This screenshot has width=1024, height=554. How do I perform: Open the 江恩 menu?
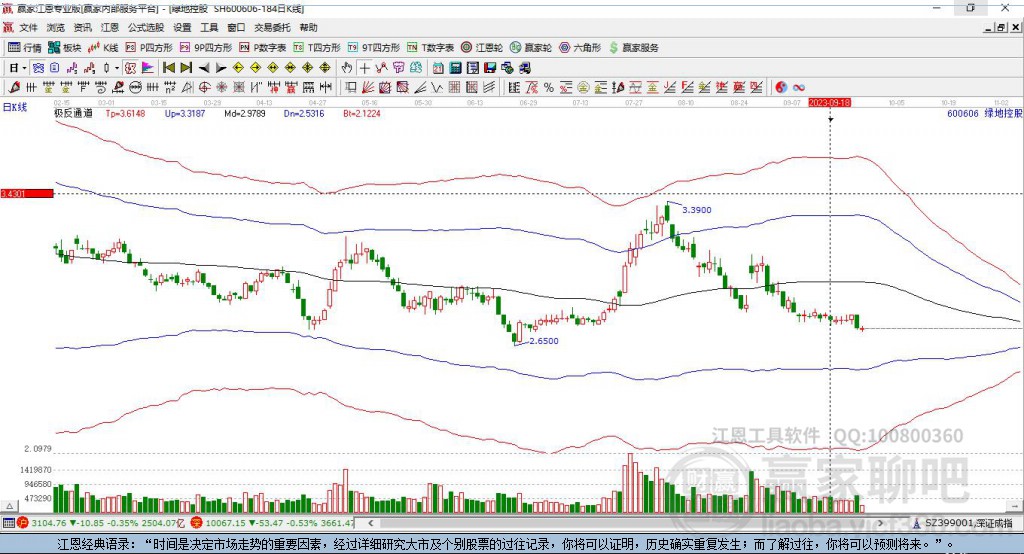pyautogui.click(x=110, y=27)
